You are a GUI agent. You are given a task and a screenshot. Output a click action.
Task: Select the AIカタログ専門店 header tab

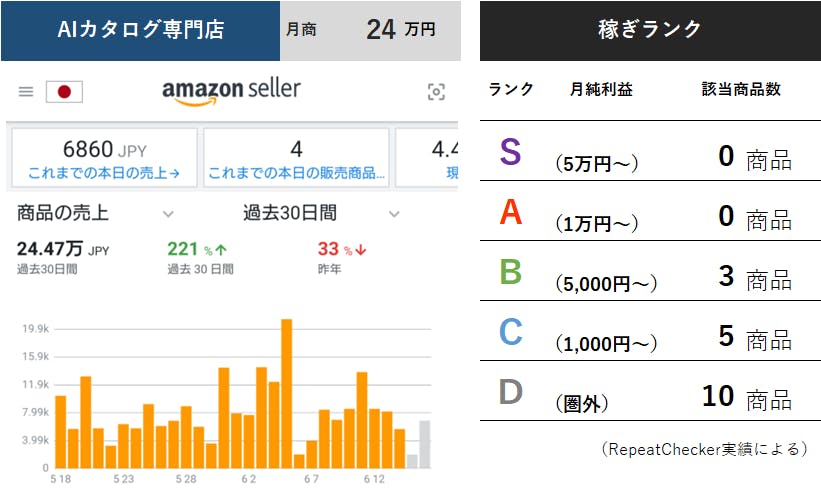141,30
